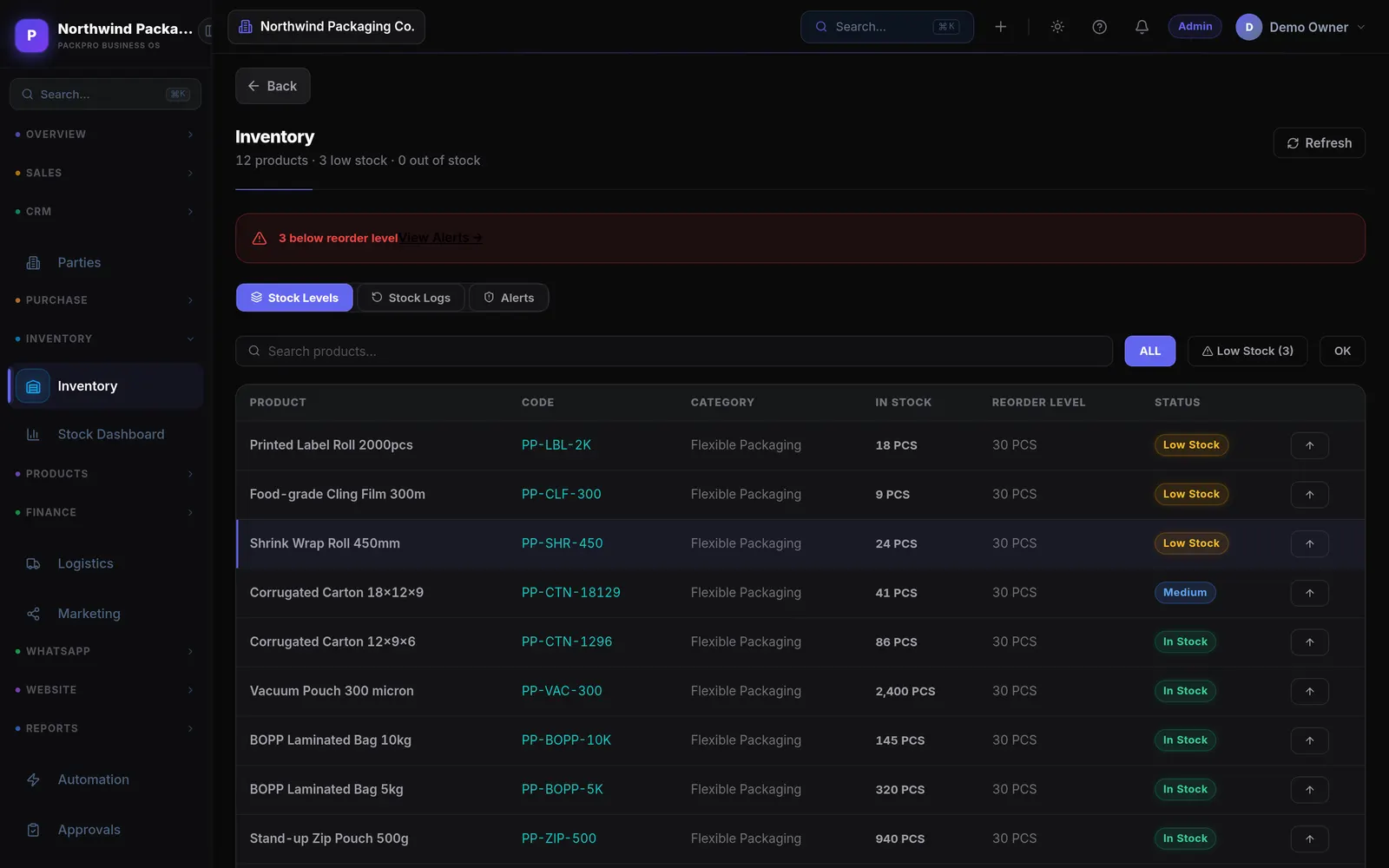Screen dimensions: 1389x868
Task: Open View Alerts link in banner
Action: [x=440, y=238]
